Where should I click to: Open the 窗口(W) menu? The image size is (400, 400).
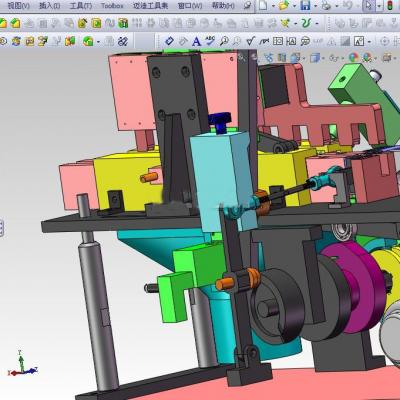click(190, 6)
